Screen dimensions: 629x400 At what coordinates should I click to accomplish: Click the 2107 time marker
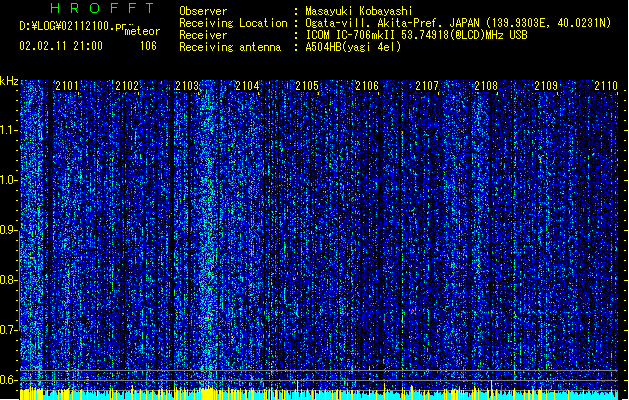427,86
